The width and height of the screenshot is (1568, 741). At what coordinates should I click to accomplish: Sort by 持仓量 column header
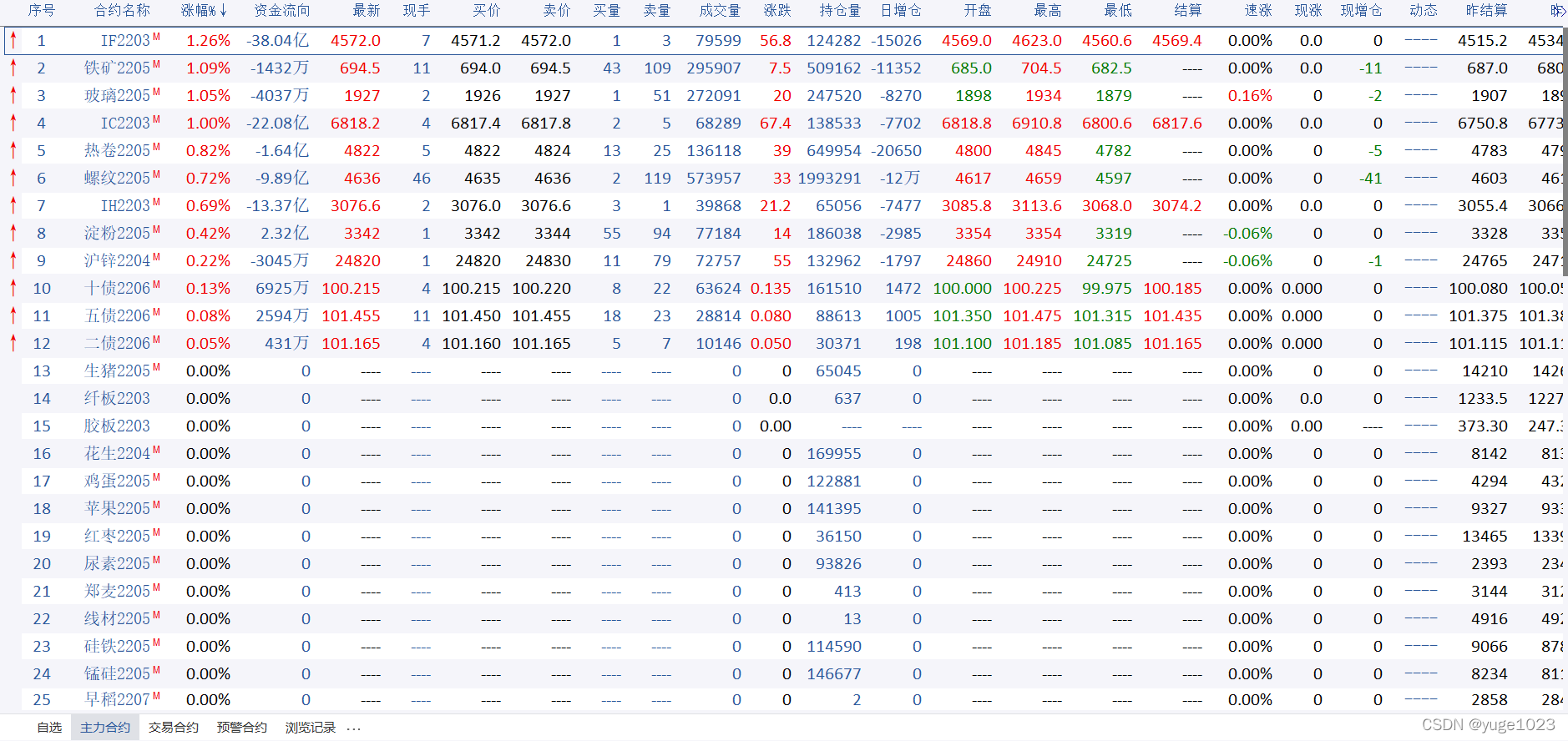click(840, 10)
